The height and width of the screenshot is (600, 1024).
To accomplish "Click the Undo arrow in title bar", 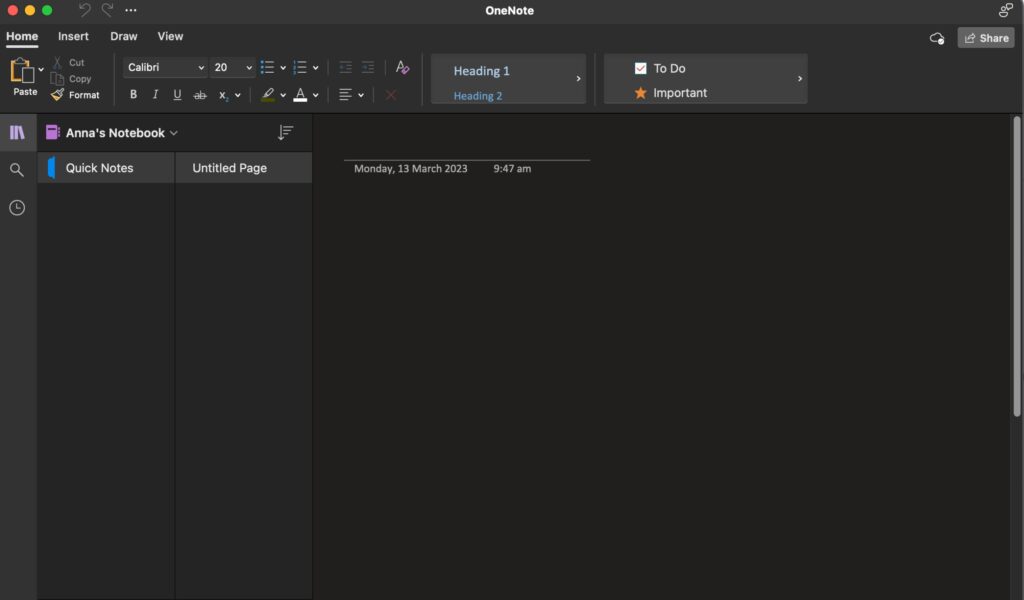I will click(84, 10).
